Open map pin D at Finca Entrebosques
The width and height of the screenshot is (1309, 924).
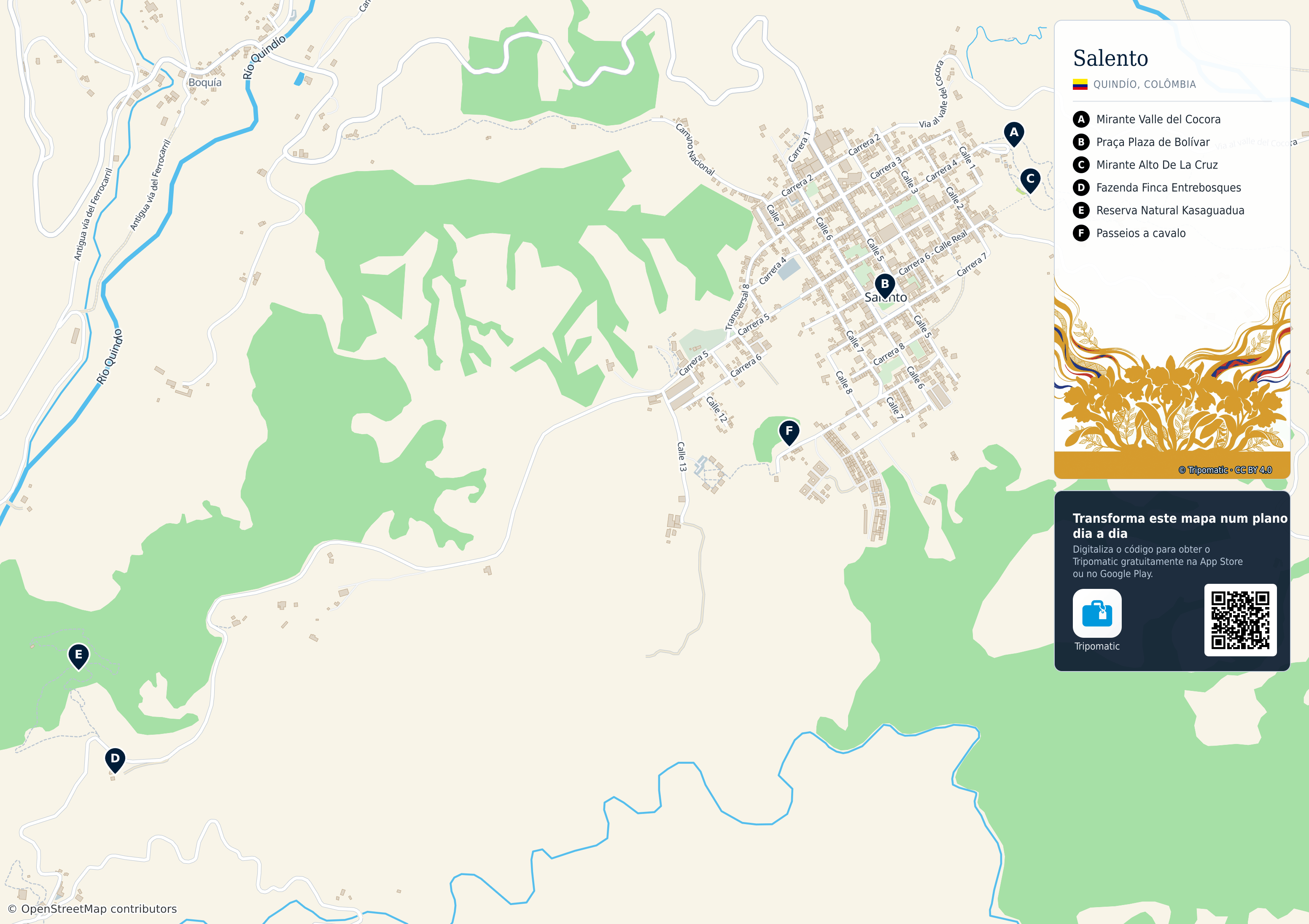pyautogui.click(x=115, y=760)
